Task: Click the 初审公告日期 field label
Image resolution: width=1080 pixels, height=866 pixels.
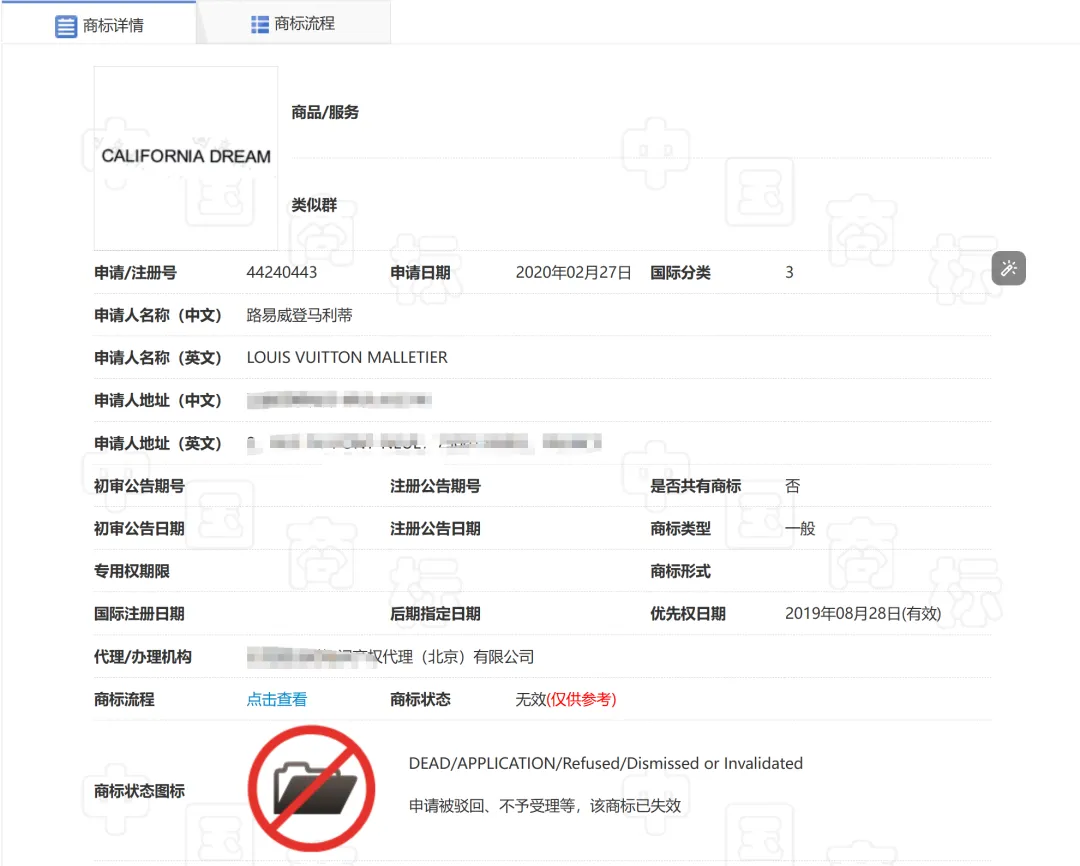Action: (x=139, y=528)
